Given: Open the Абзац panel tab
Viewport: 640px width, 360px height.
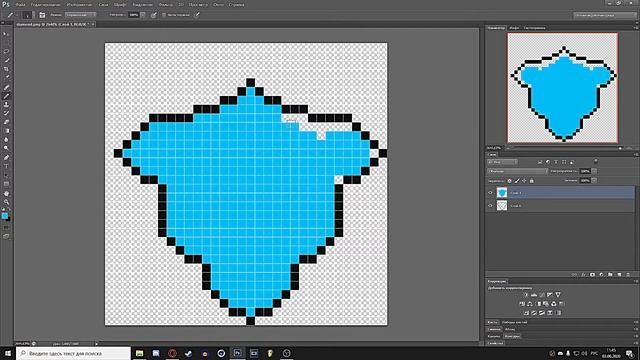Looking at the screenshot, I should coord(510,329).
